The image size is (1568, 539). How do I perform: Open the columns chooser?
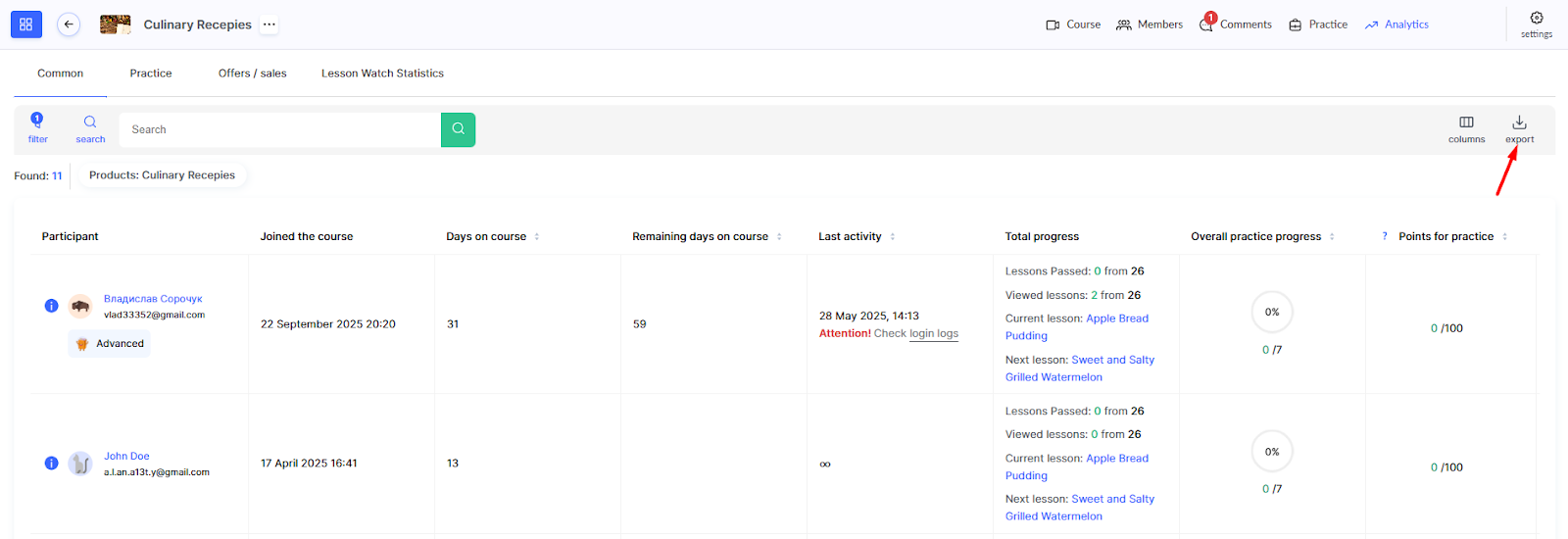pos(1466,128)
